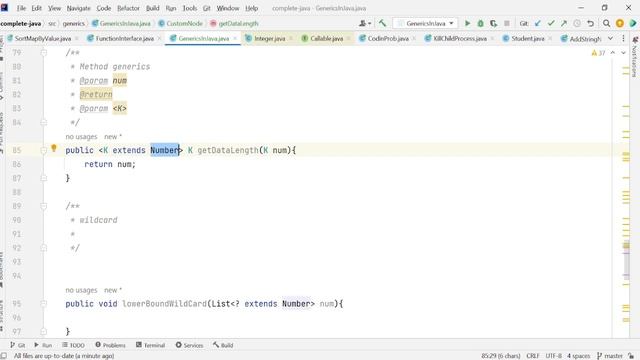640x360 pixels.
Task: Switch to CodinProb.java tab
Action: pyautogui.click(x=388, y=38)
